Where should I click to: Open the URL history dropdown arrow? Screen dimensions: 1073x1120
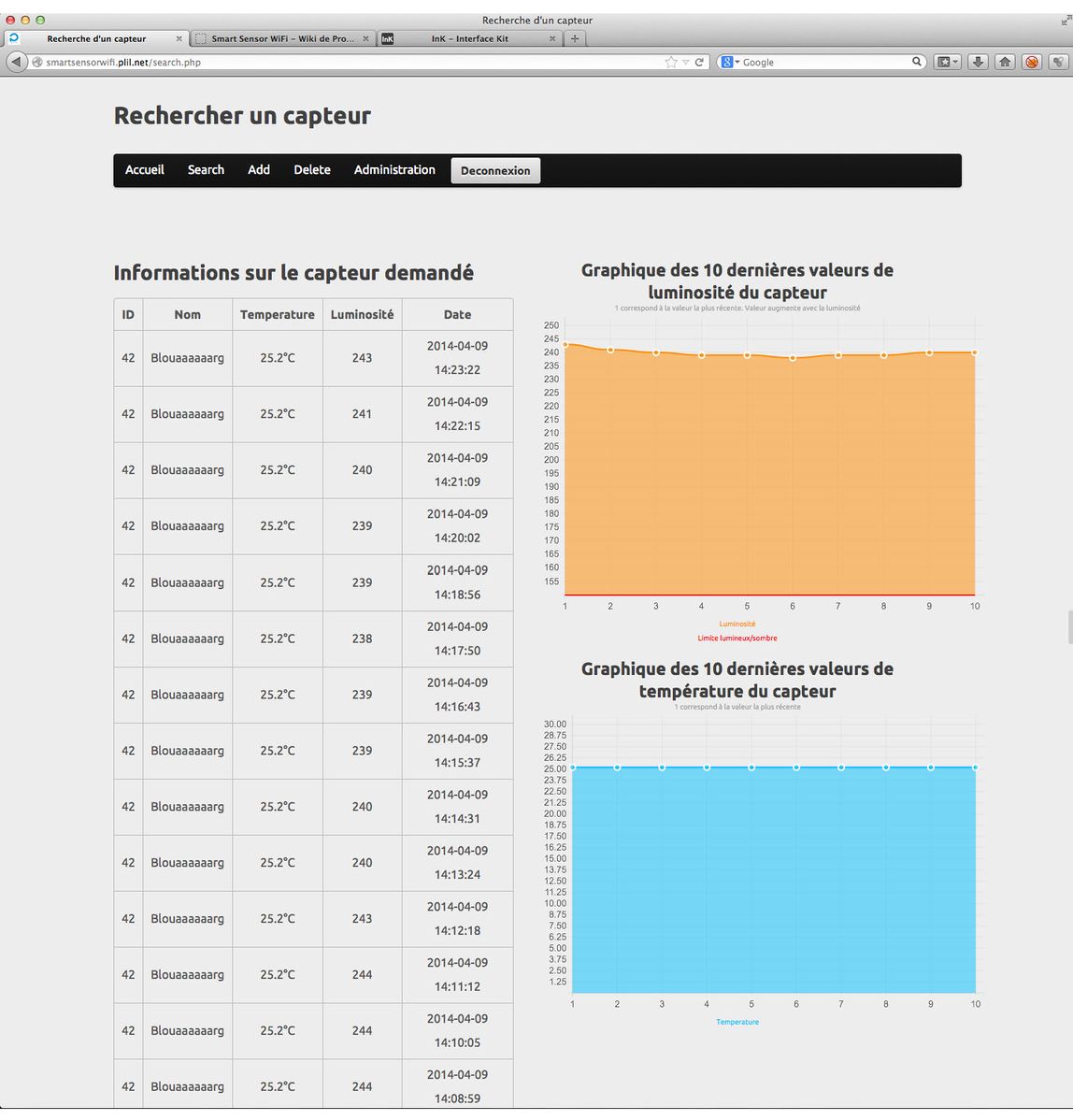pos(685,63)
